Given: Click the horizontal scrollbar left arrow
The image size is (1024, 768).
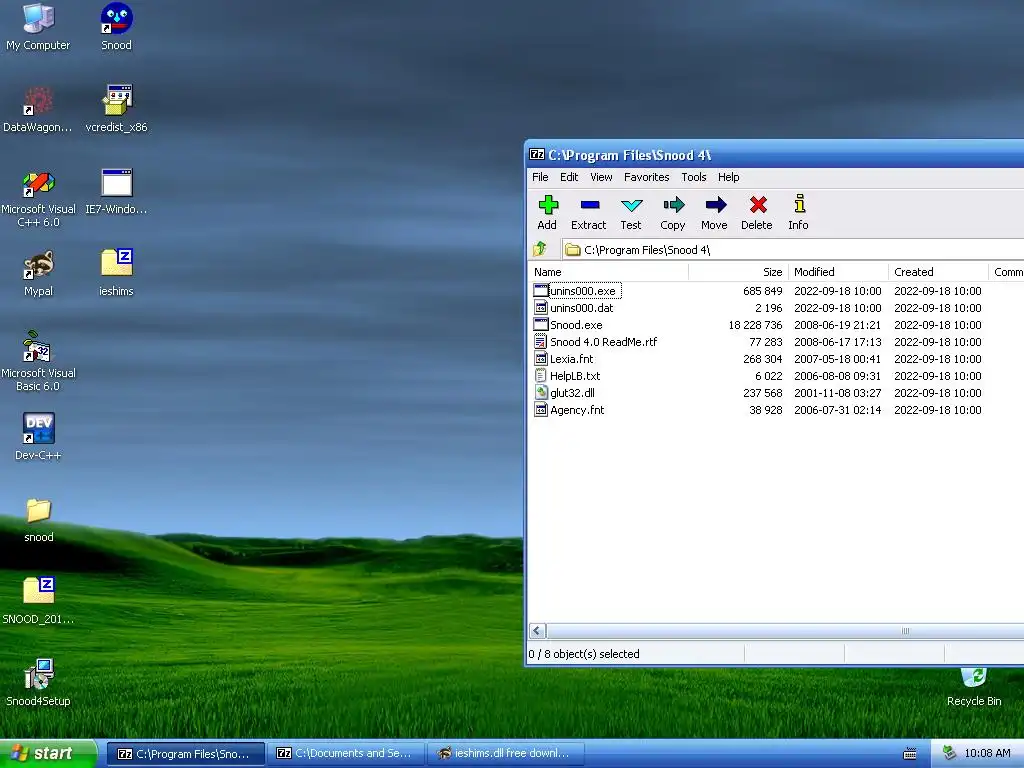Looking at the screenshot, I should pos(537,631).
